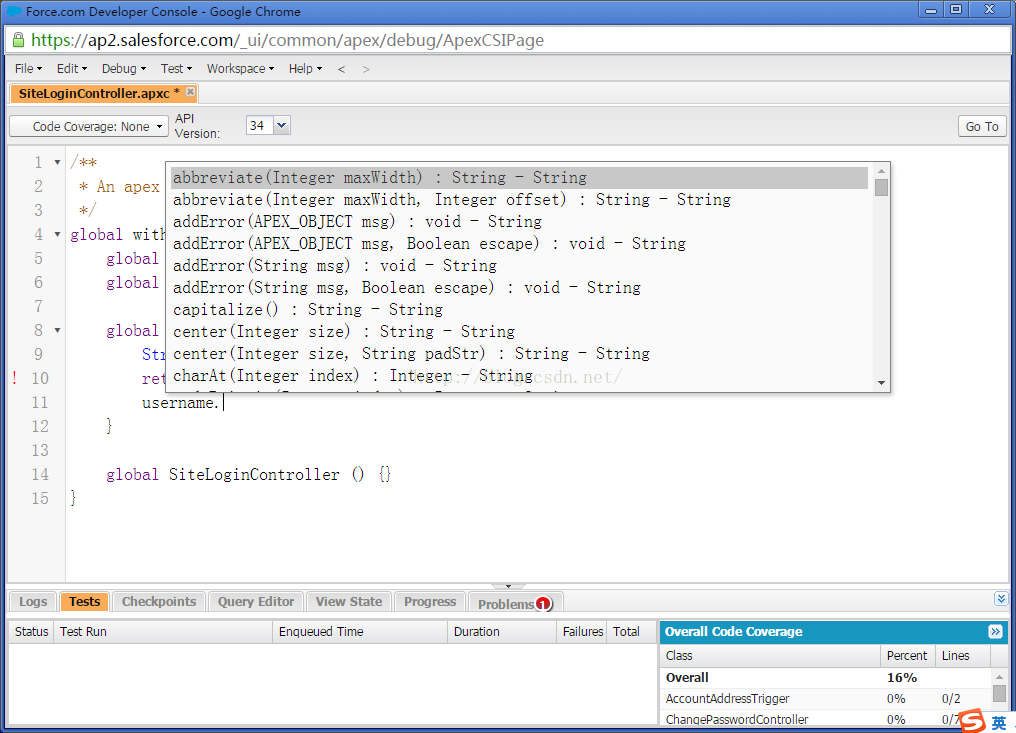Sort by Status column header

coord(31,632)
